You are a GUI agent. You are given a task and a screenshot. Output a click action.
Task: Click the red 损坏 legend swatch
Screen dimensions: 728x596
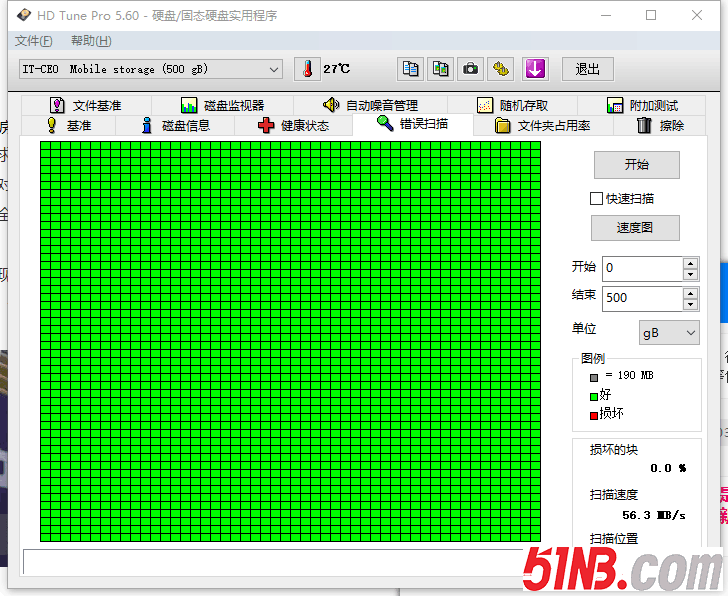click(x=594, y=415)
